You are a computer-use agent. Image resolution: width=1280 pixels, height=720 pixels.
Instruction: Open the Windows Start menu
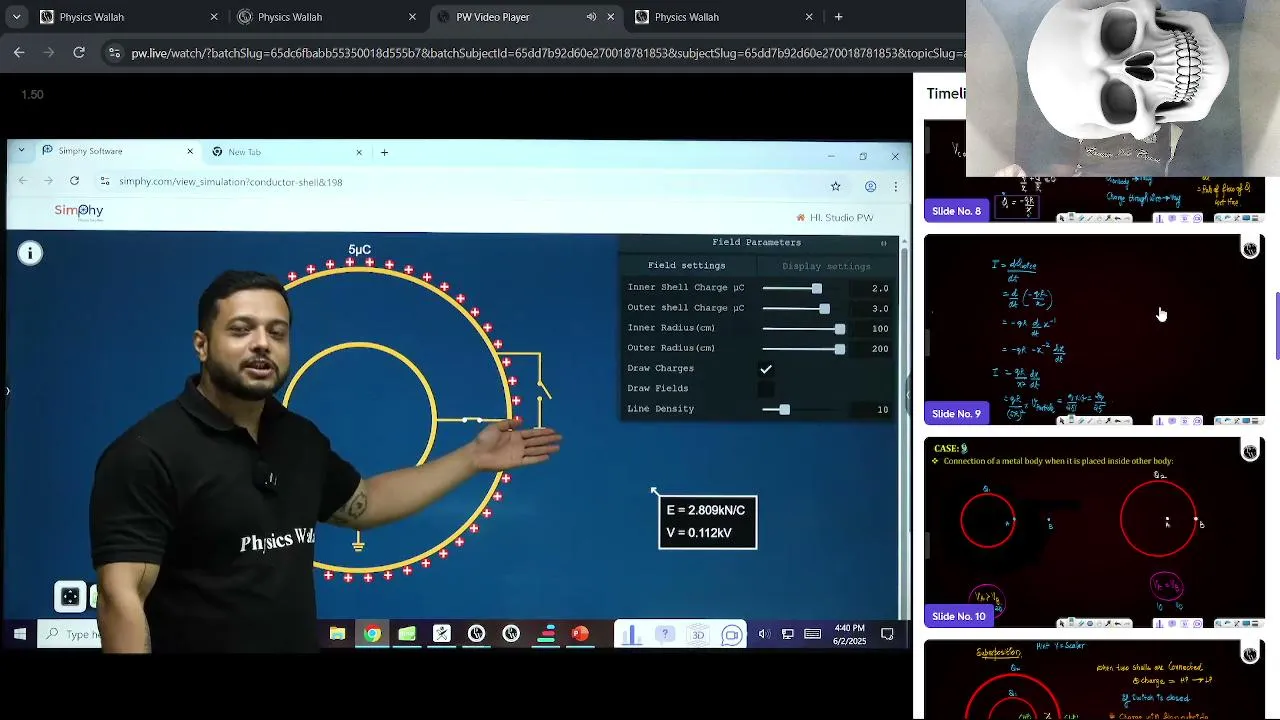point(20,634)
